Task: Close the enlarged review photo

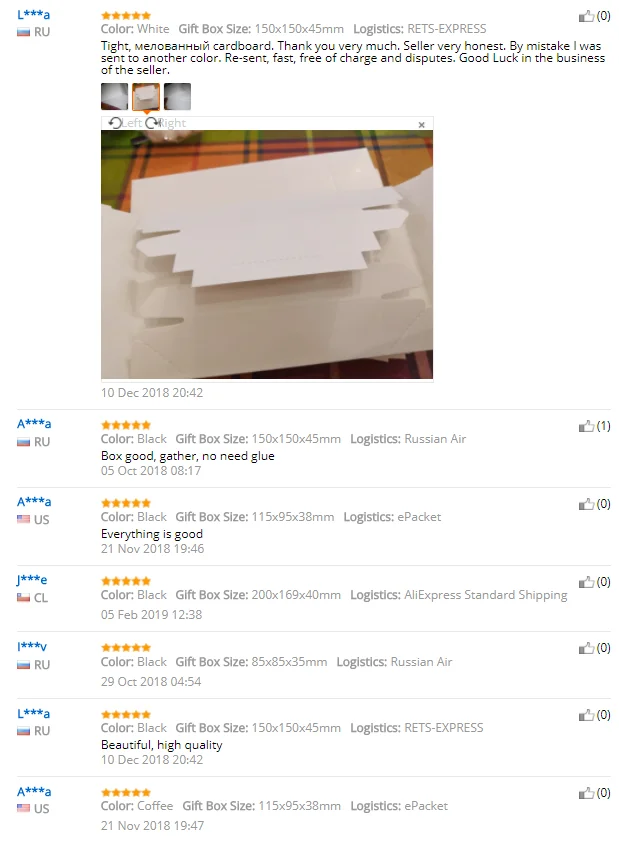Action: click(x=422, y=125)
